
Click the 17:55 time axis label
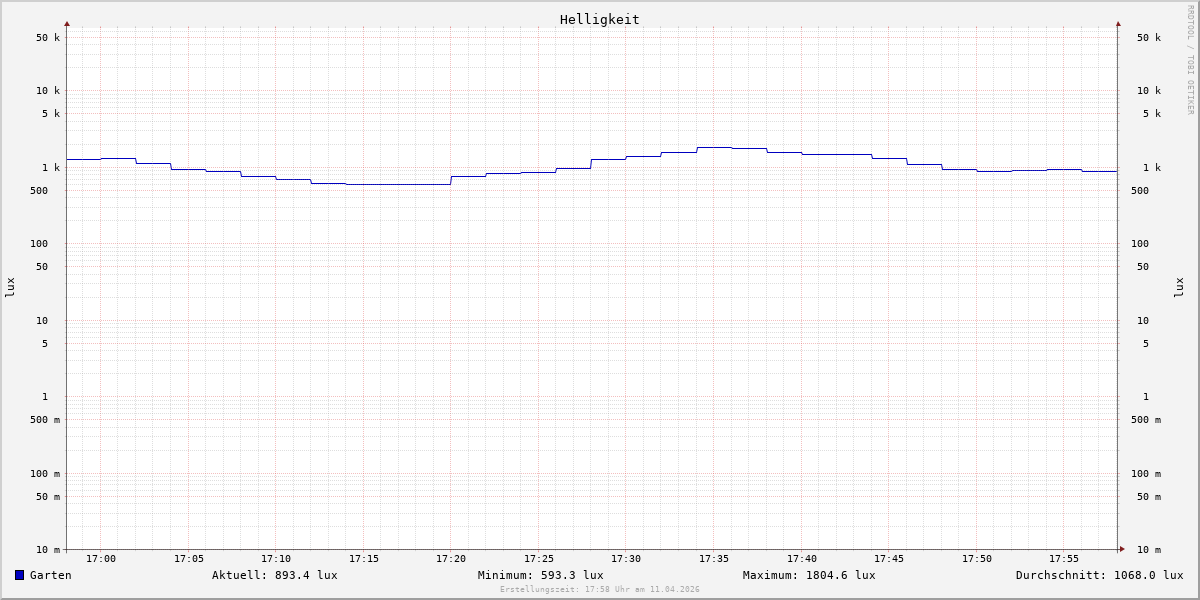[1064, 559]
